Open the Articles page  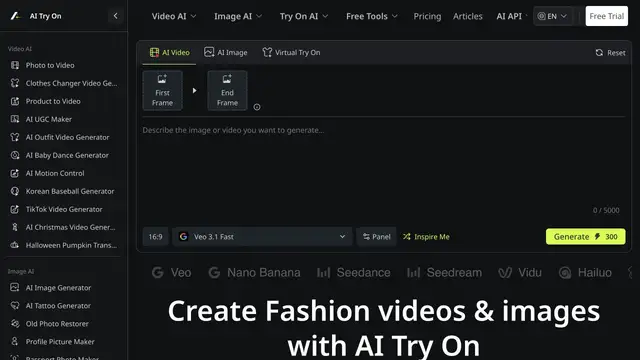pos(467,16)
